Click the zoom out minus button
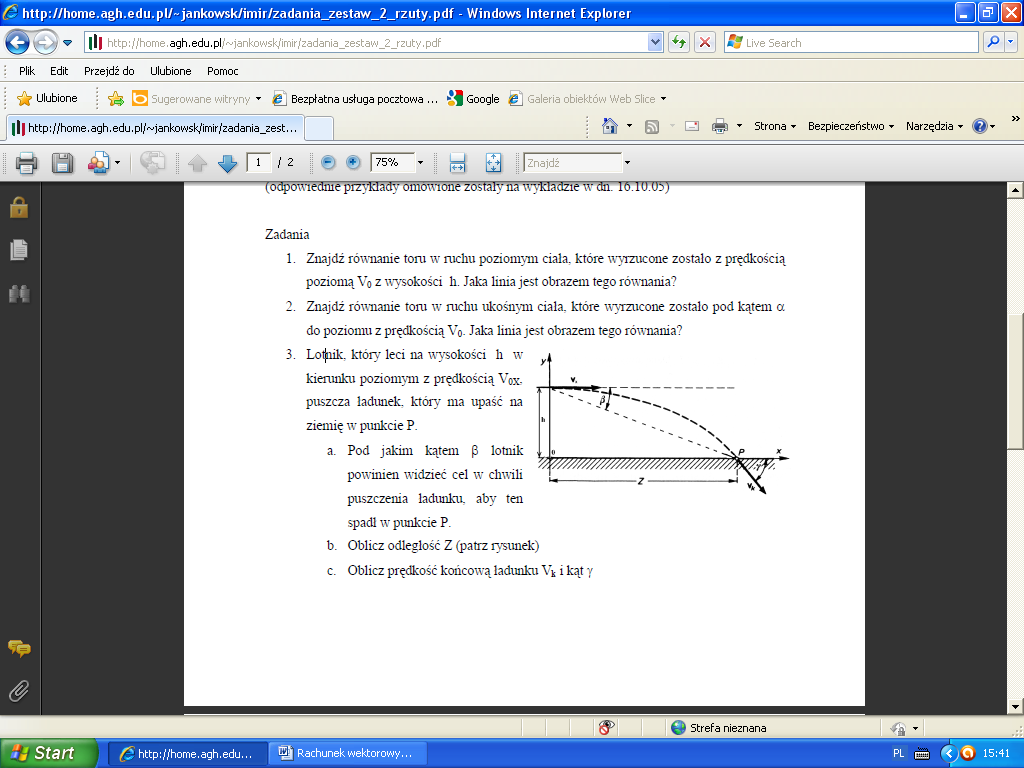This screenshot has height=768, width=1024. click(328, 162)
